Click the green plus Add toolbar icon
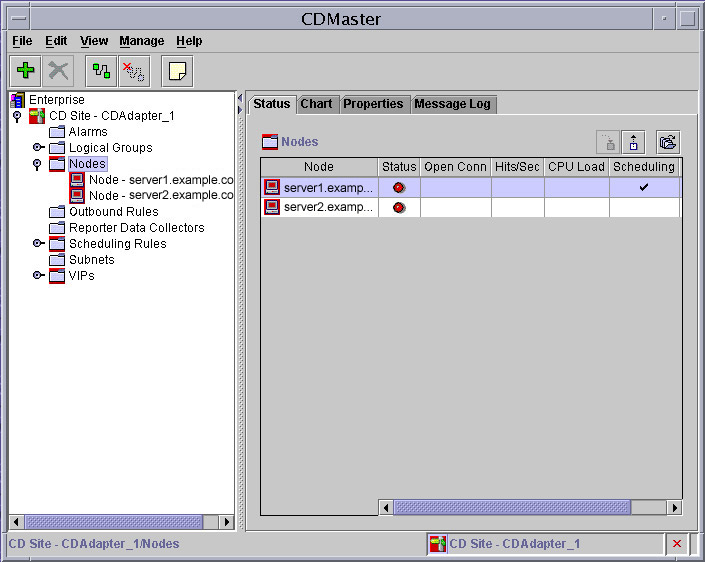The width and height of the screenshot is (705, 562). click(x=26, y=71)
